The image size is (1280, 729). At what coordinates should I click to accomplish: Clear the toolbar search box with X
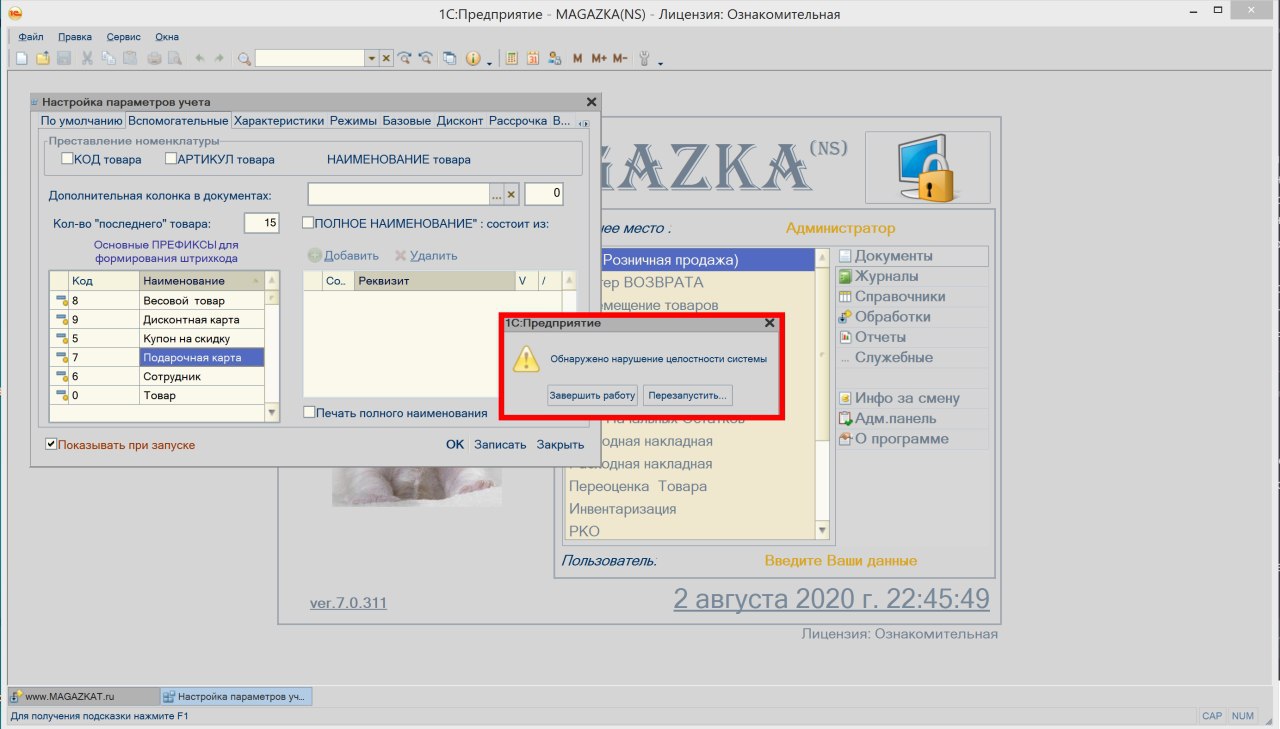[x=386, y=59]
